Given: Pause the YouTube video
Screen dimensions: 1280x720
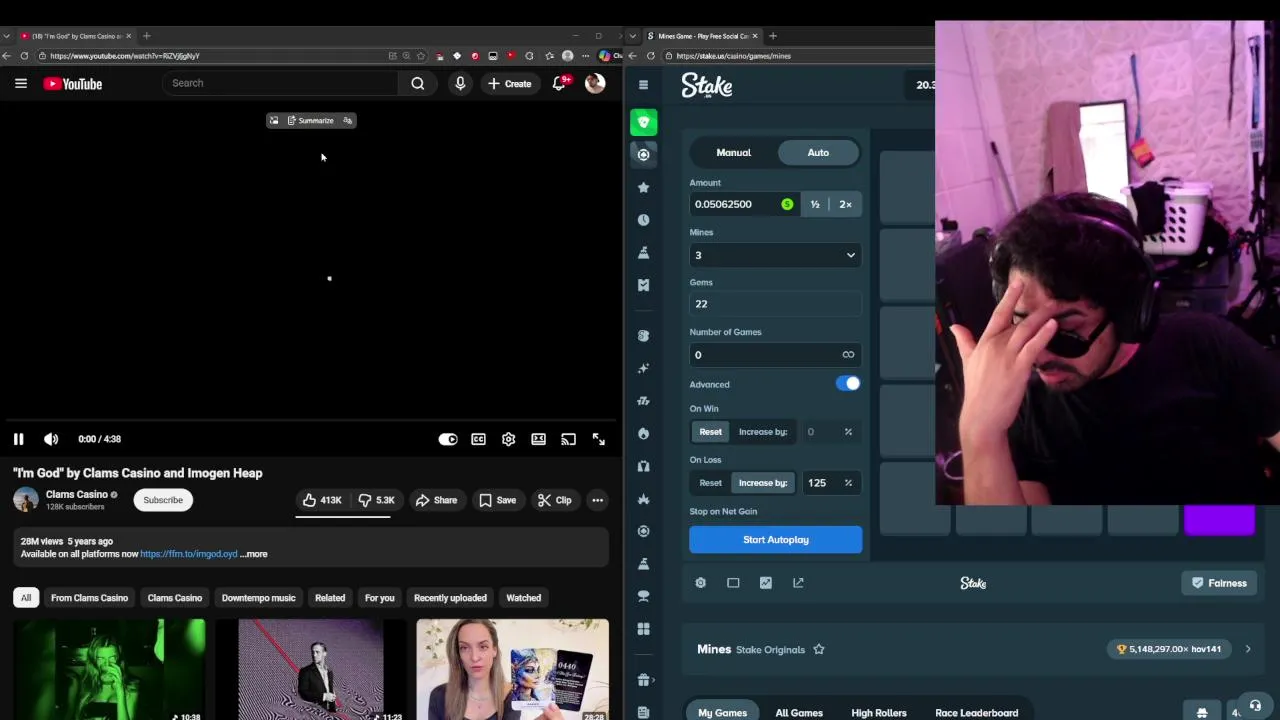Looking at the screenshot, I should click(x=18, y=439).
